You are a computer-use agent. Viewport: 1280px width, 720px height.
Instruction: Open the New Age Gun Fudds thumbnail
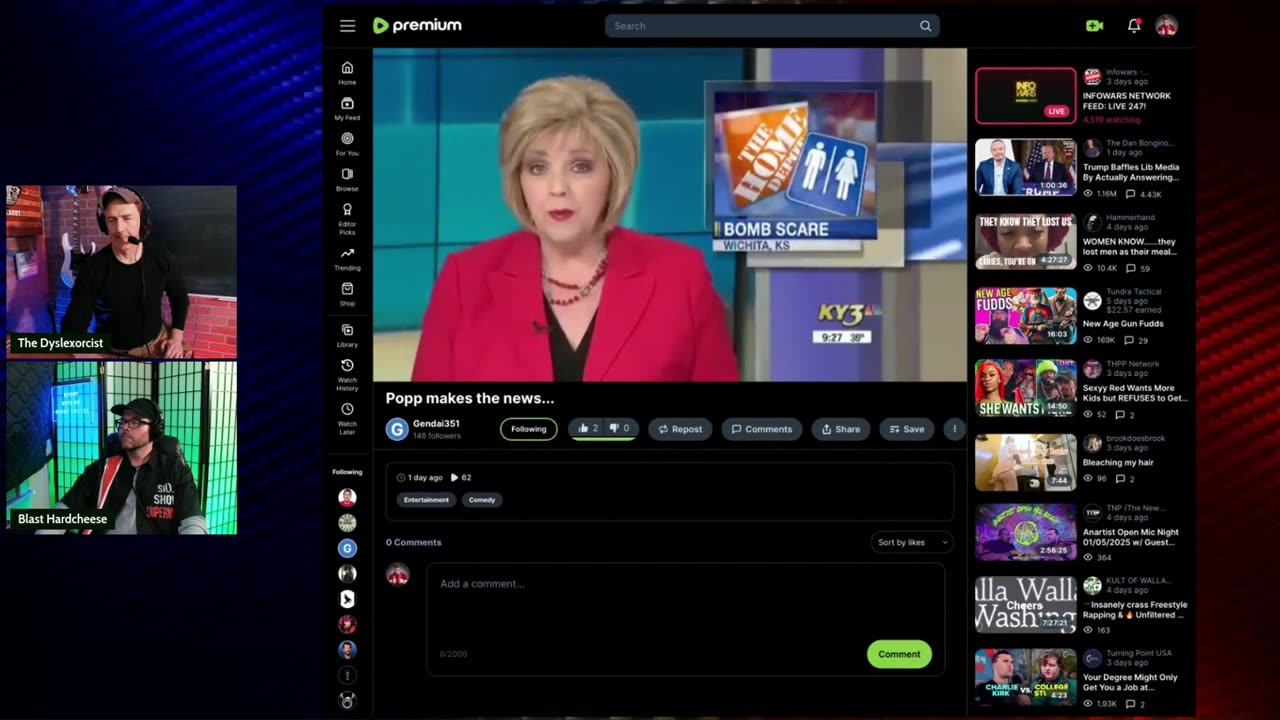coord(1026,315)
